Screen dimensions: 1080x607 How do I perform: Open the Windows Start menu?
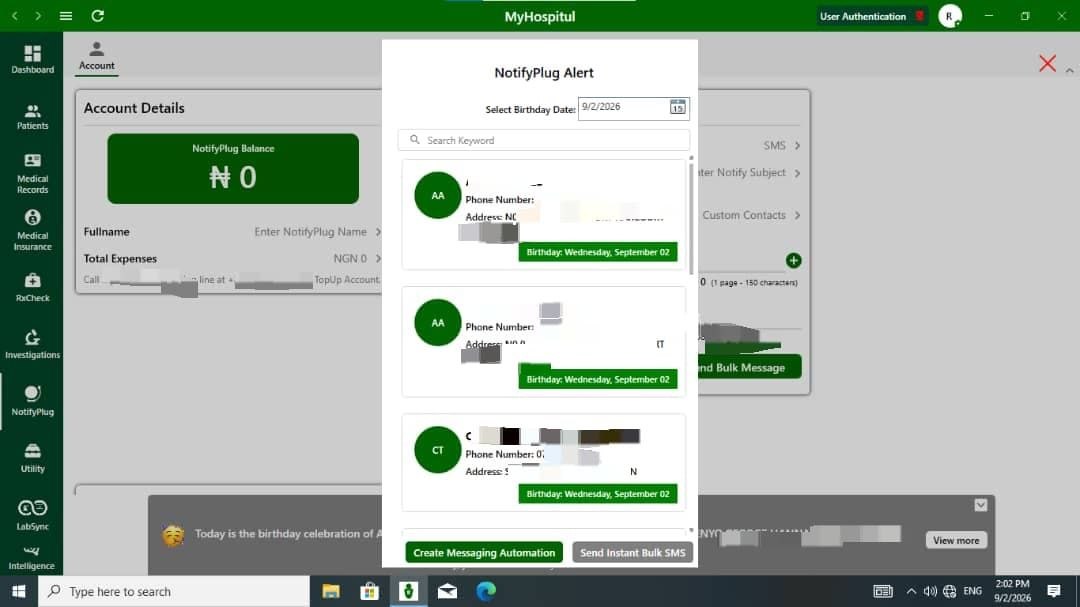click(19, 591)
